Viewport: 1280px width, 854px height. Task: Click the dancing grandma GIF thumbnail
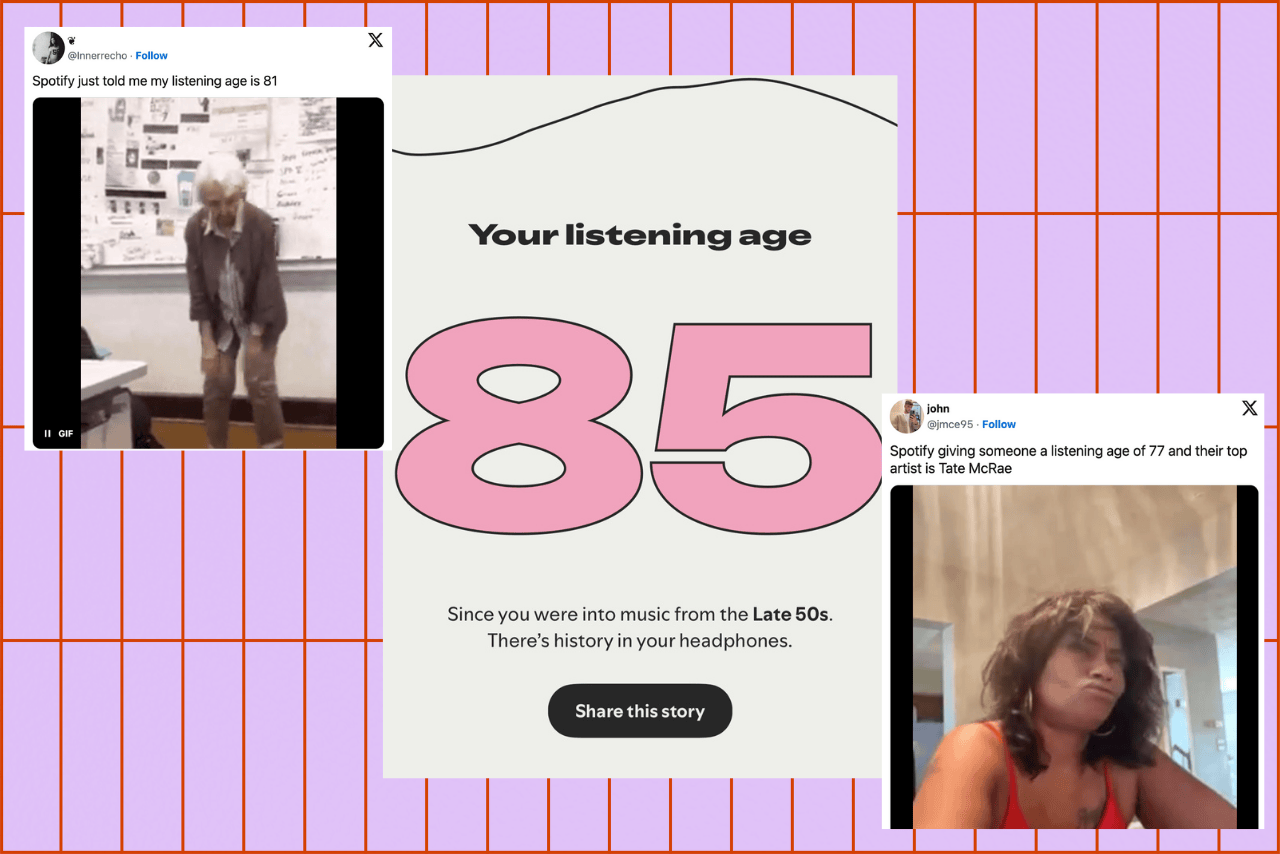pyautogui.click(x=207, y=271)
